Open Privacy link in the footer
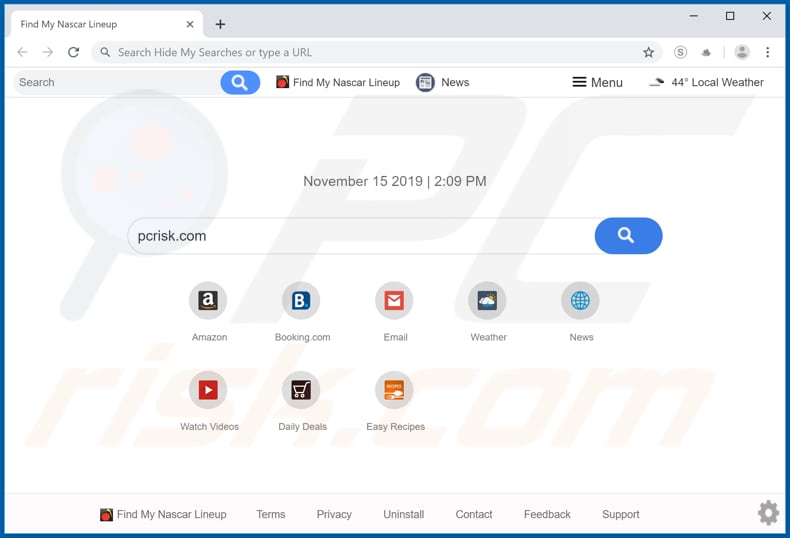 334,514
